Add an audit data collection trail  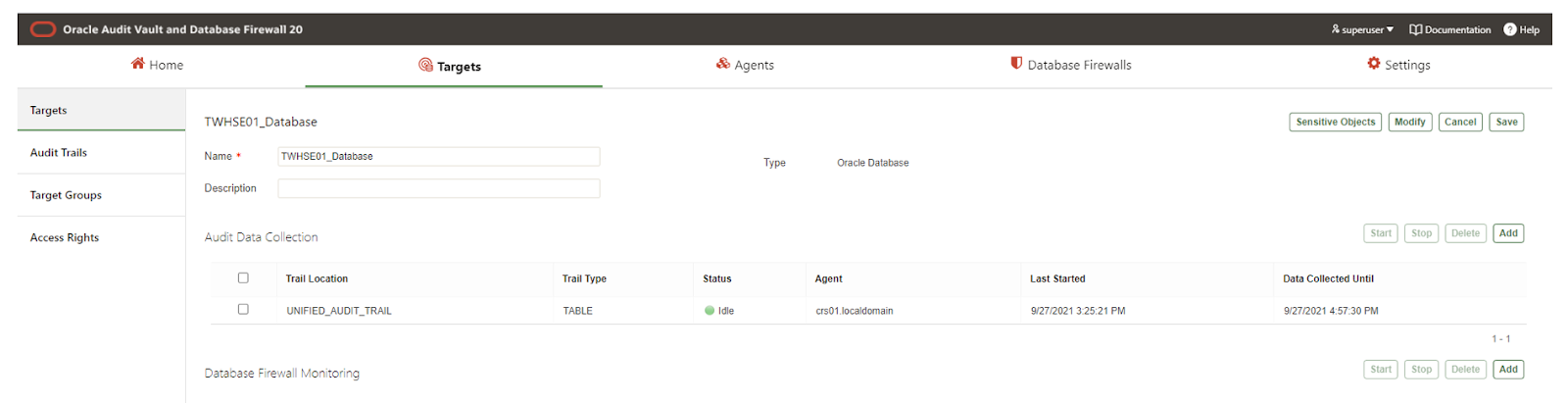(1508, 233)
